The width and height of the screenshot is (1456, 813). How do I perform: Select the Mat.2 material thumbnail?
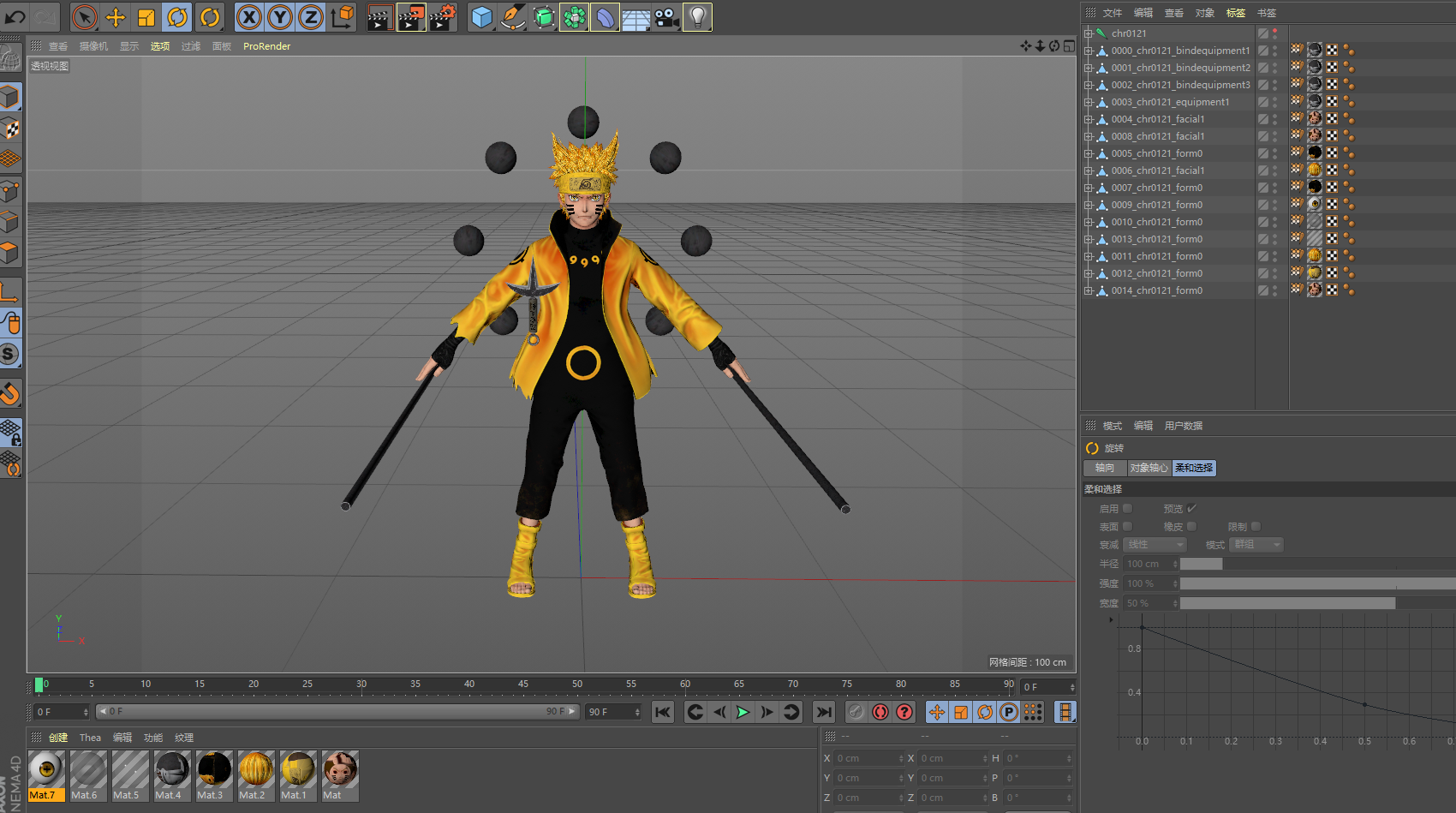pos(256,775)
